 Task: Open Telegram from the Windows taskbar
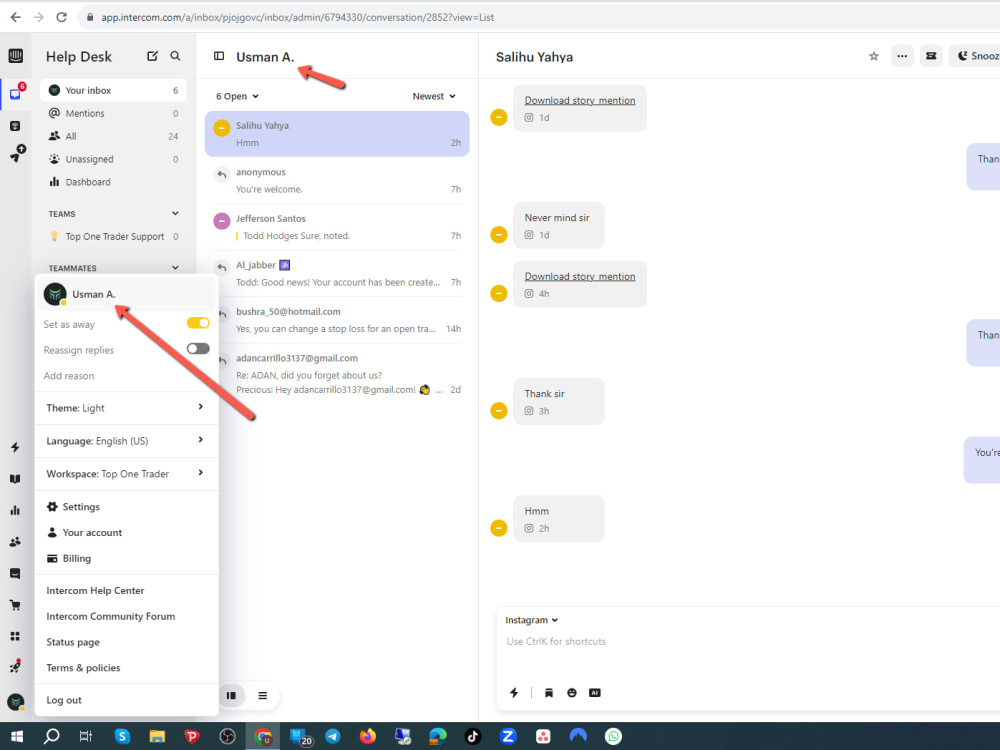pyautogui.click(x=332, y=737)
